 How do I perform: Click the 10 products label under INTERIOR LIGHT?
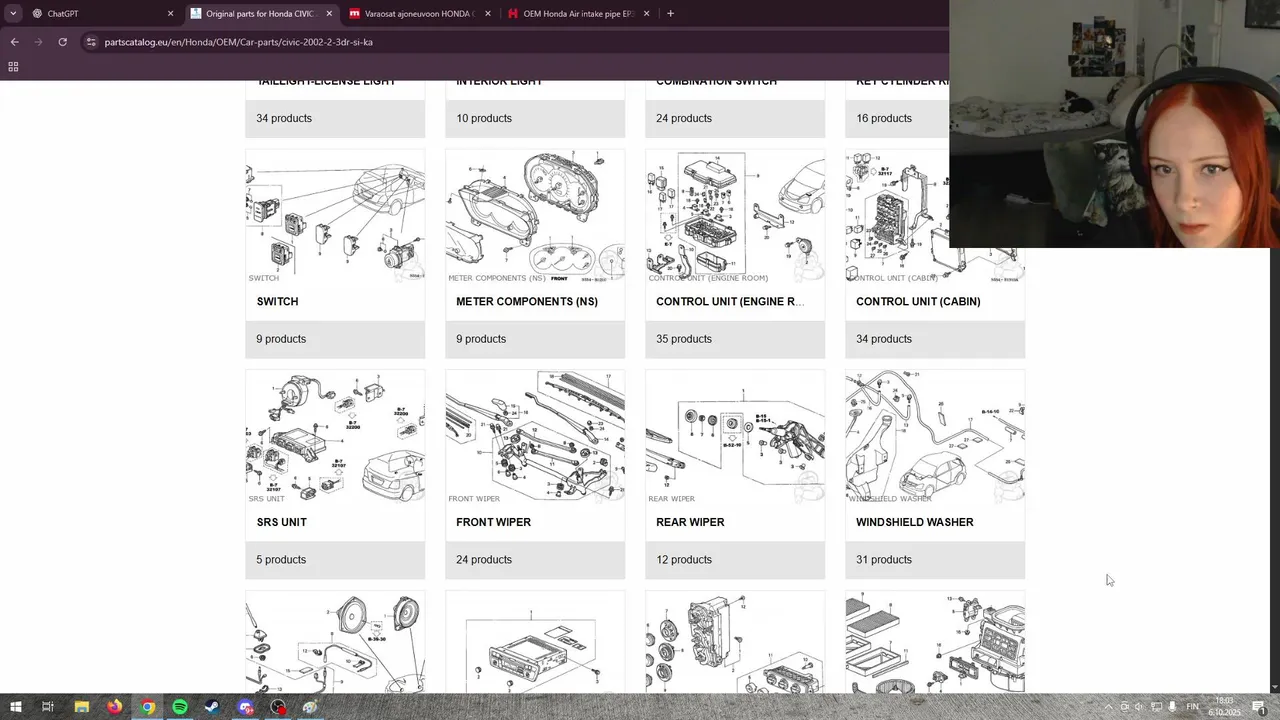(x=484, y=118)
